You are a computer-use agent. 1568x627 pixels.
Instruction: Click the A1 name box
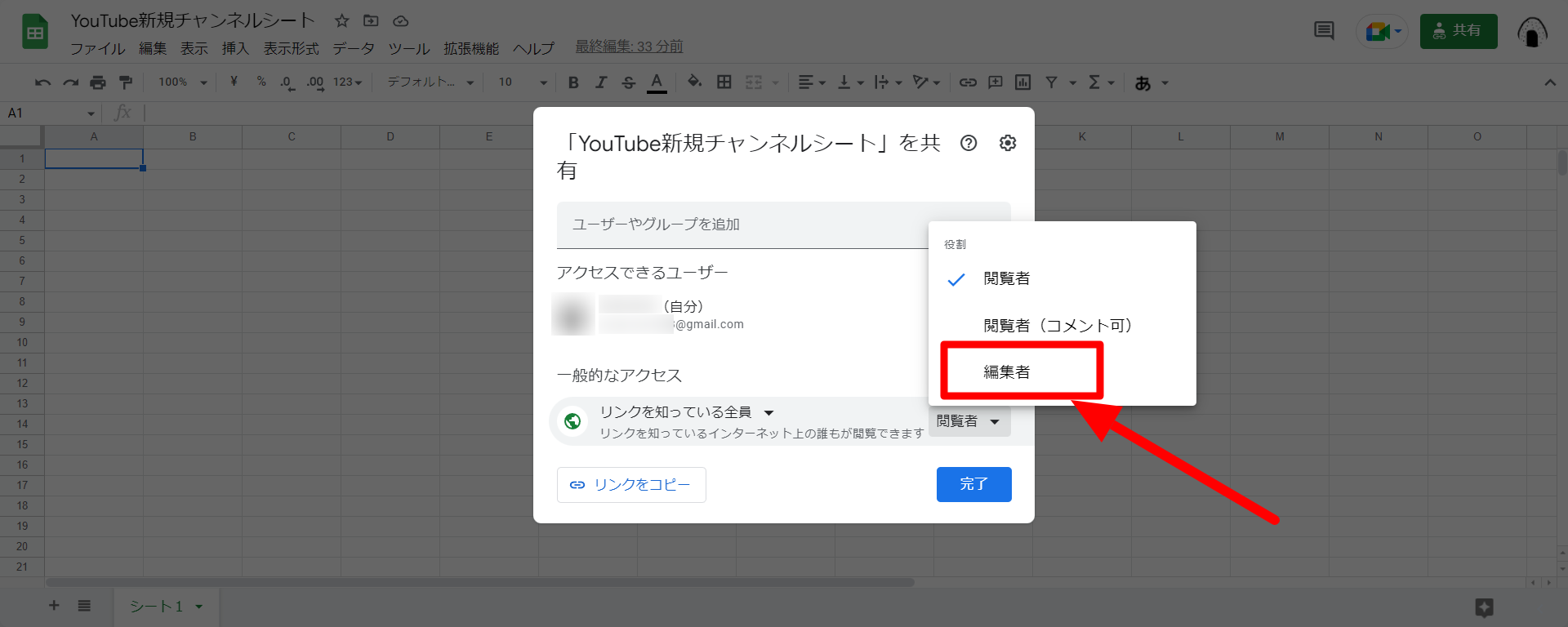(x=51, y=113)
